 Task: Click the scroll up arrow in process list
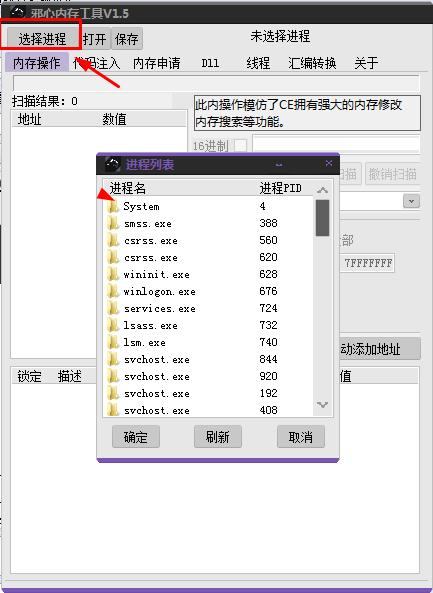tap(322, 190)
